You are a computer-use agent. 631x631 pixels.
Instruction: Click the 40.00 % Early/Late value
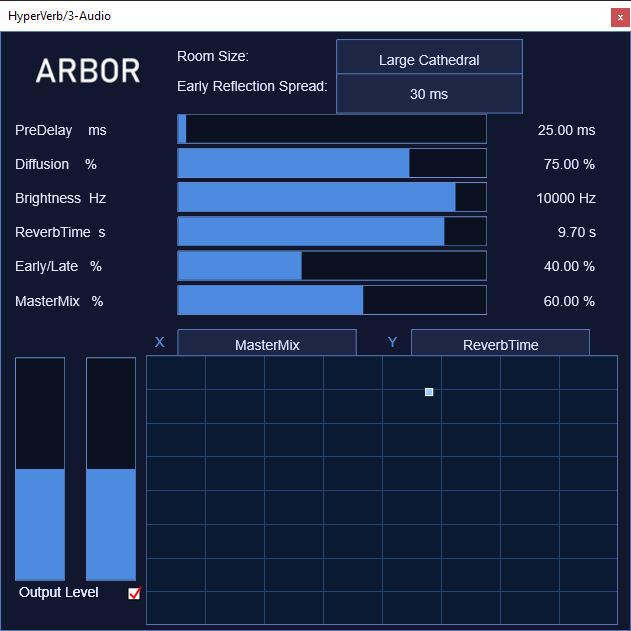tap(569, 266)
